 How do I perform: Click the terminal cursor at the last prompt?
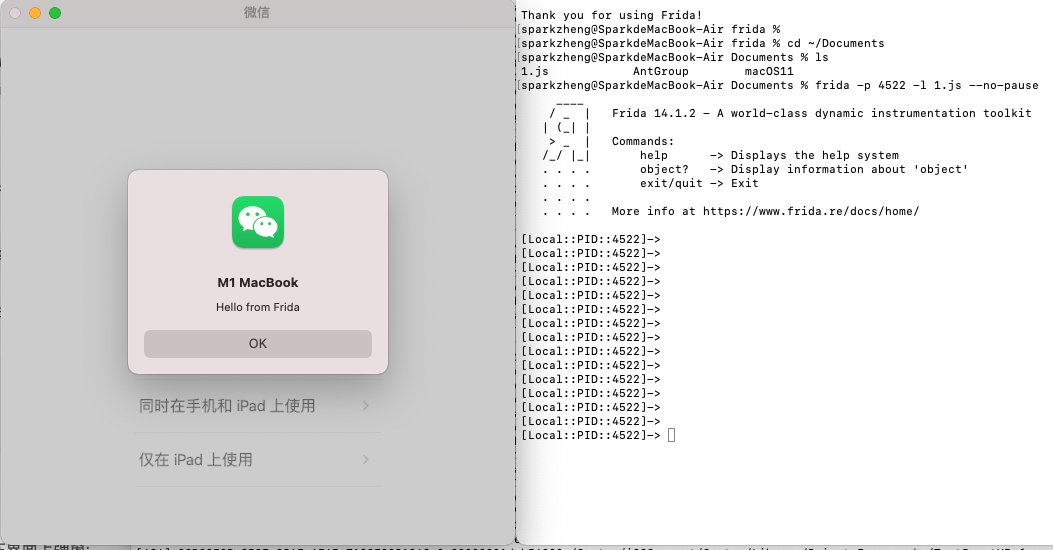pos(671,435)
